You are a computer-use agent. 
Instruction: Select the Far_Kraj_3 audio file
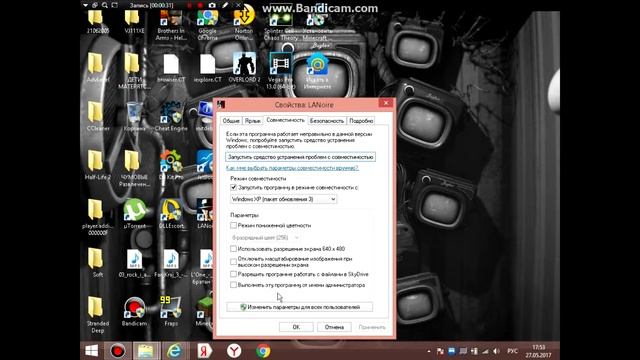coord(171,262)
